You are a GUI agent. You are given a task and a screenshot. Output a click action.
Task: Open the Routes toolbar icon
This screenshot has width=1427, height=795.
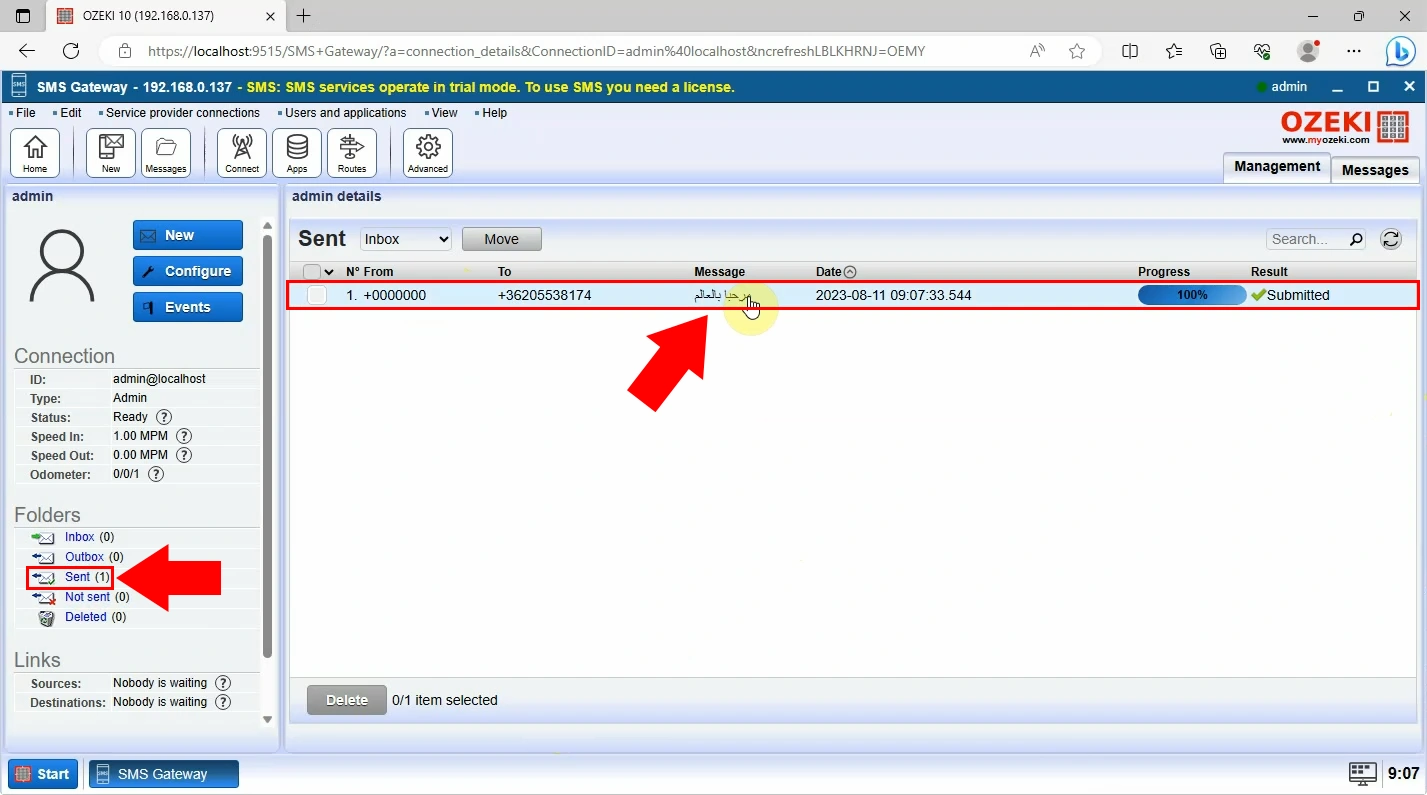coord(352,153)
